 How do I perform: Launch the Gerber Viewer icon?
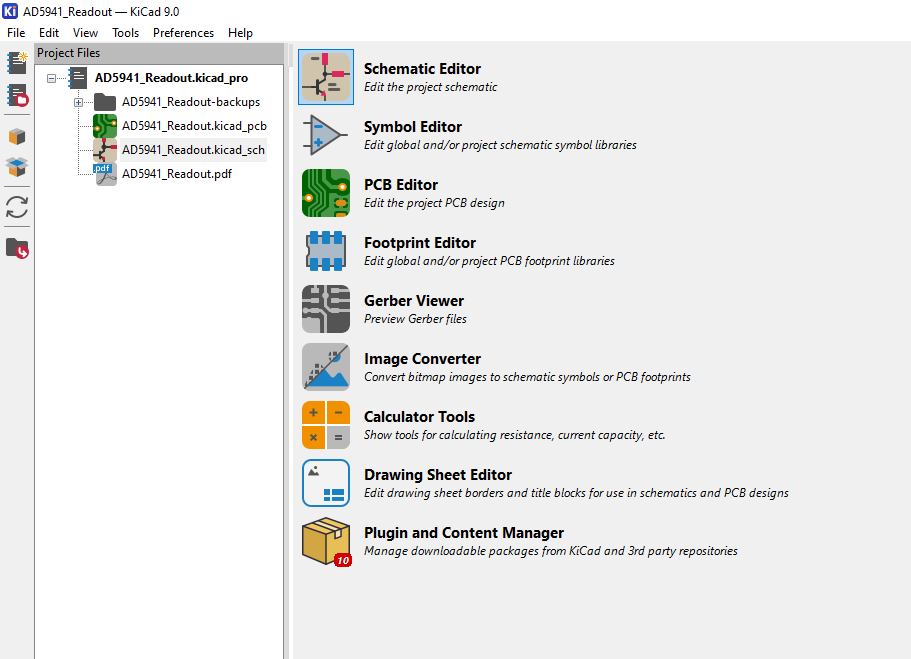coord(326,309)
